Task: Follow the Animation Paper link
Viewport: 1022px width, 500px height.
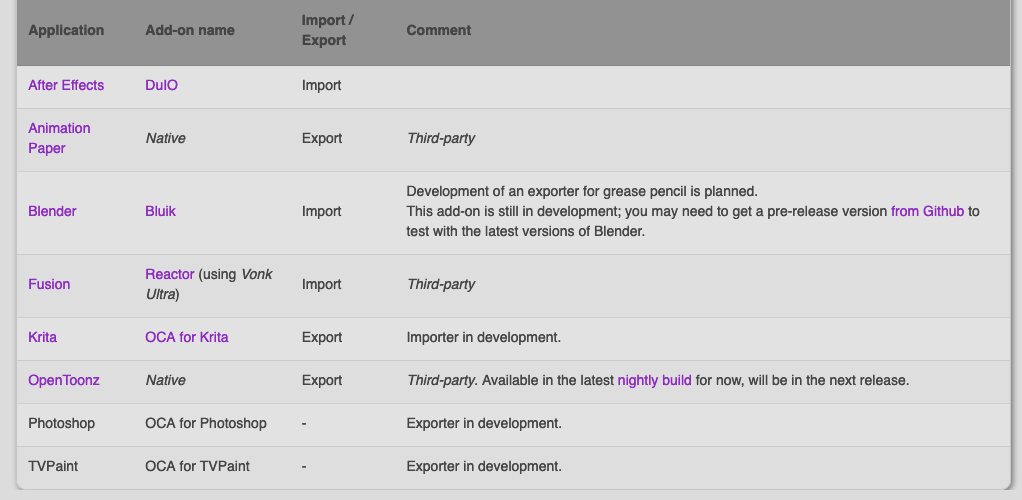Action: click(59, 138)
